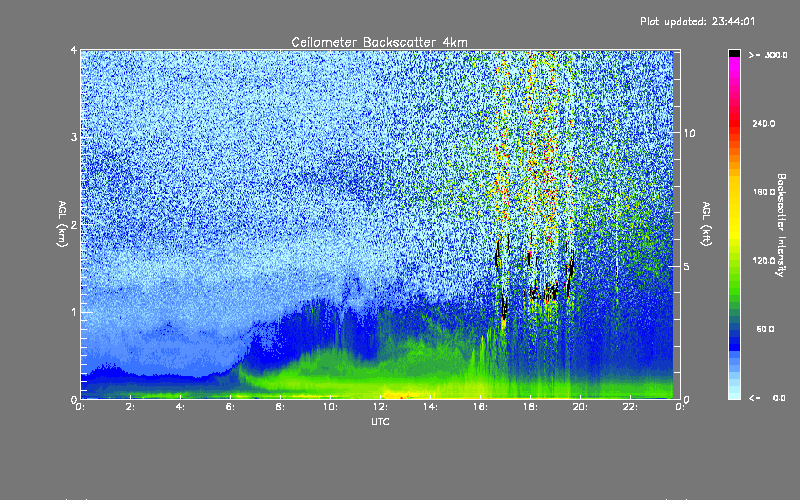Click the "3" tick on the km axis
The height and width of the screenshot is (500, 800).
coord(74,137)
